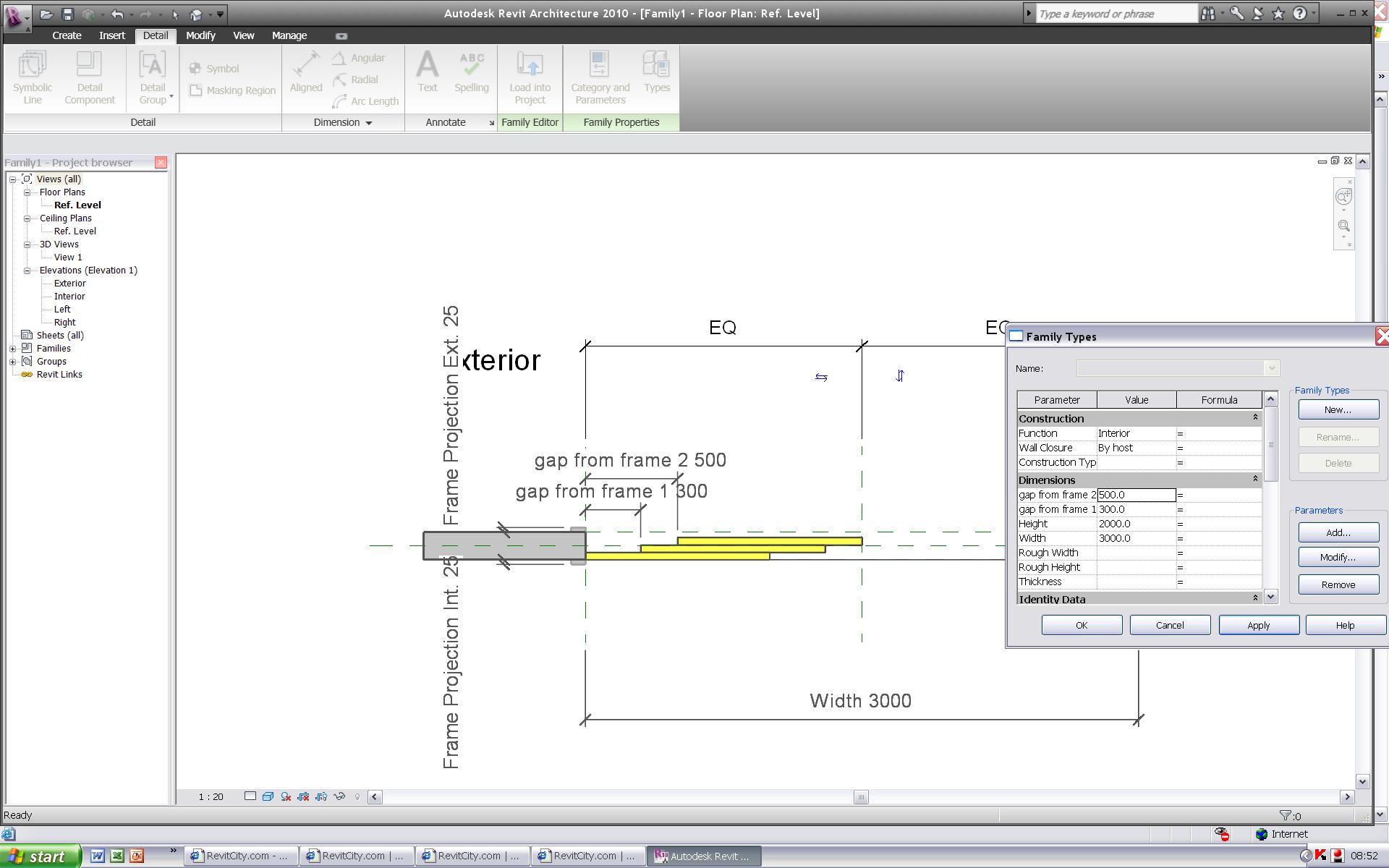Select the Detail Component tool
The width and height of the screenshot is (1389, 868).
(90, 77)
